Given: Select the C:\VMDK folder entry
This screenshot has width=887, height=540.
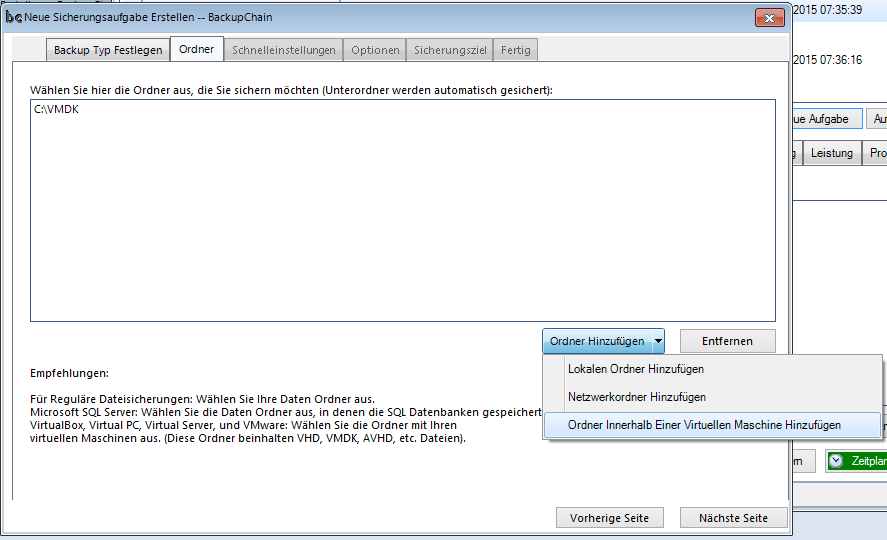Looking at the screenshot, I should click(x=57, y=109).
